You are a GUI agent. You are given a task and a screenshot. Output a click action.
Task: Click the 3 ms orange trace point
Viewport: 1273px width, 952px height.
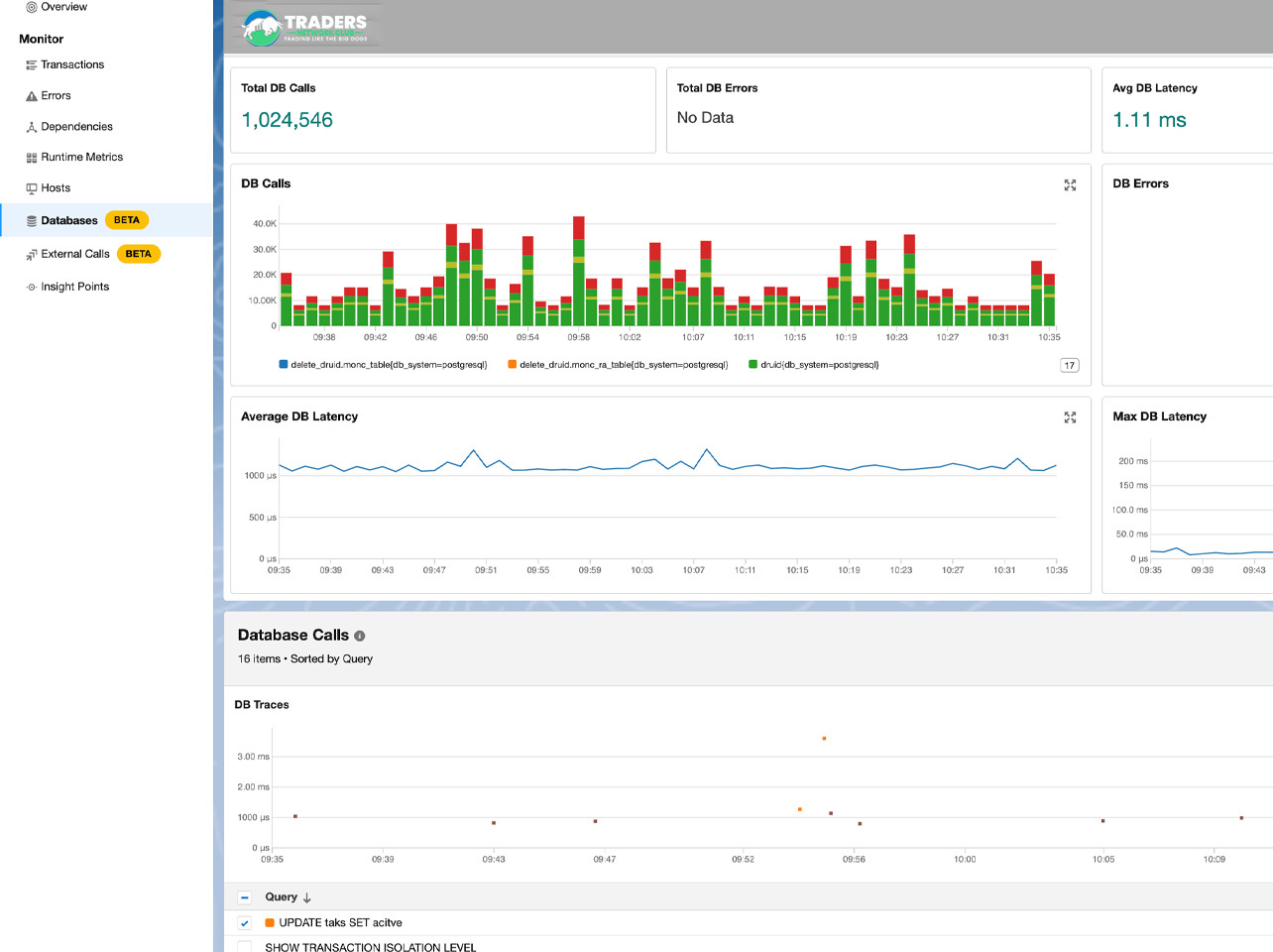[824, 739]
